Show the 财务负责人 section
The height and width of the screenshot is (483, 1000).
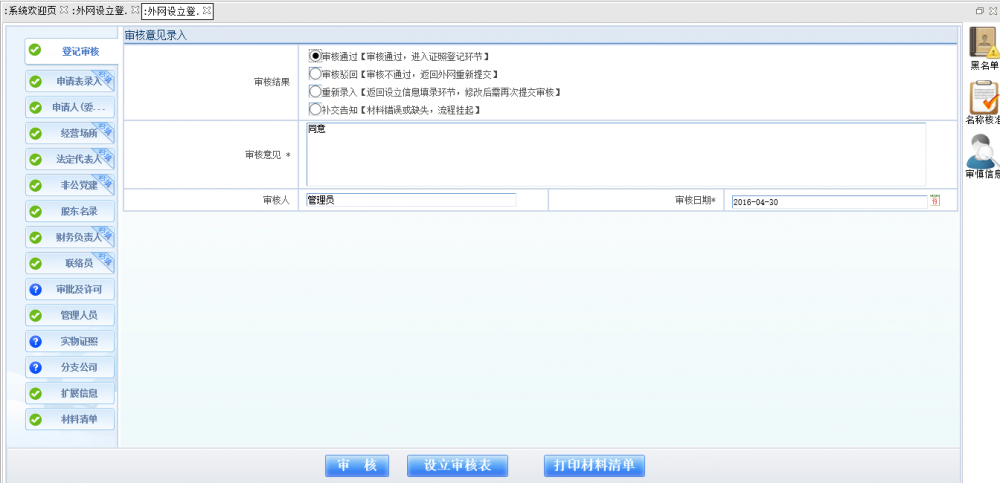(x=70, y=237)
